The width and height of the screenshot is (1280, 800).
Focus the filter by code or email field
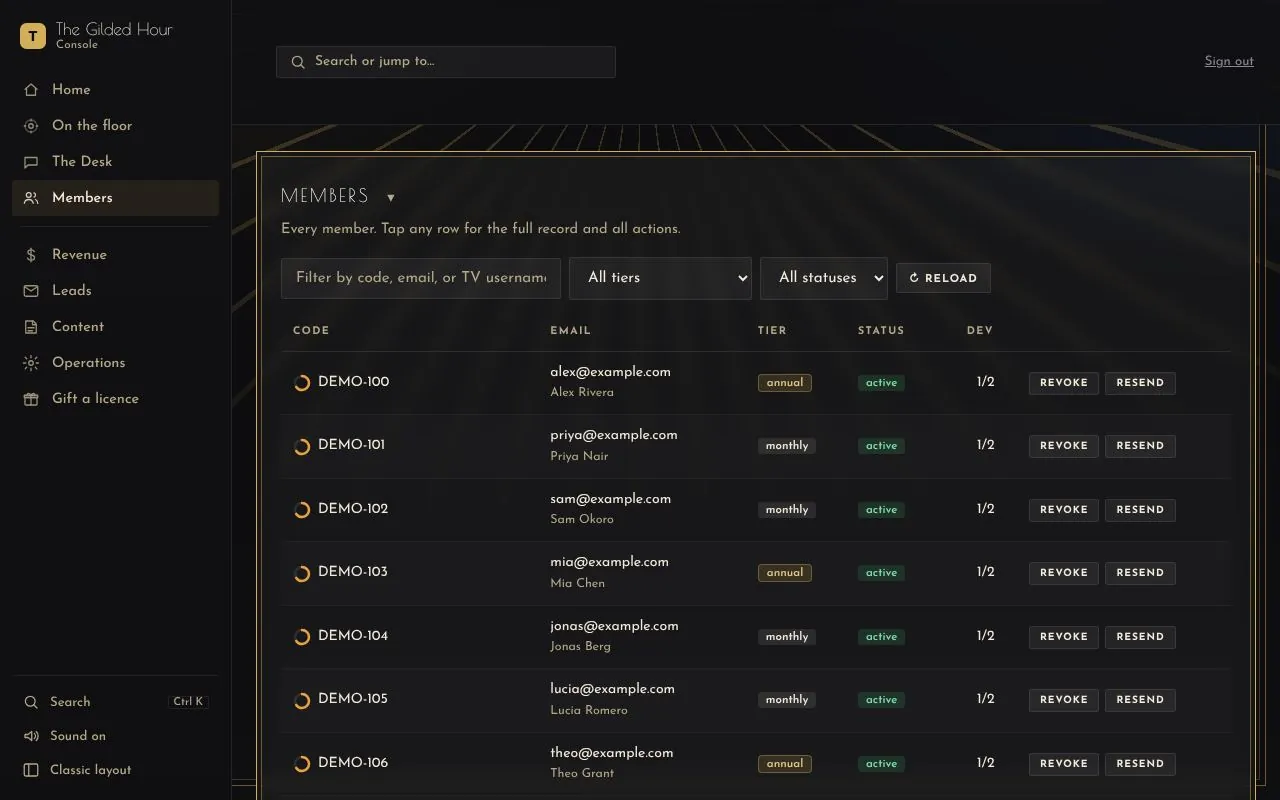click(x=421, y=278)
